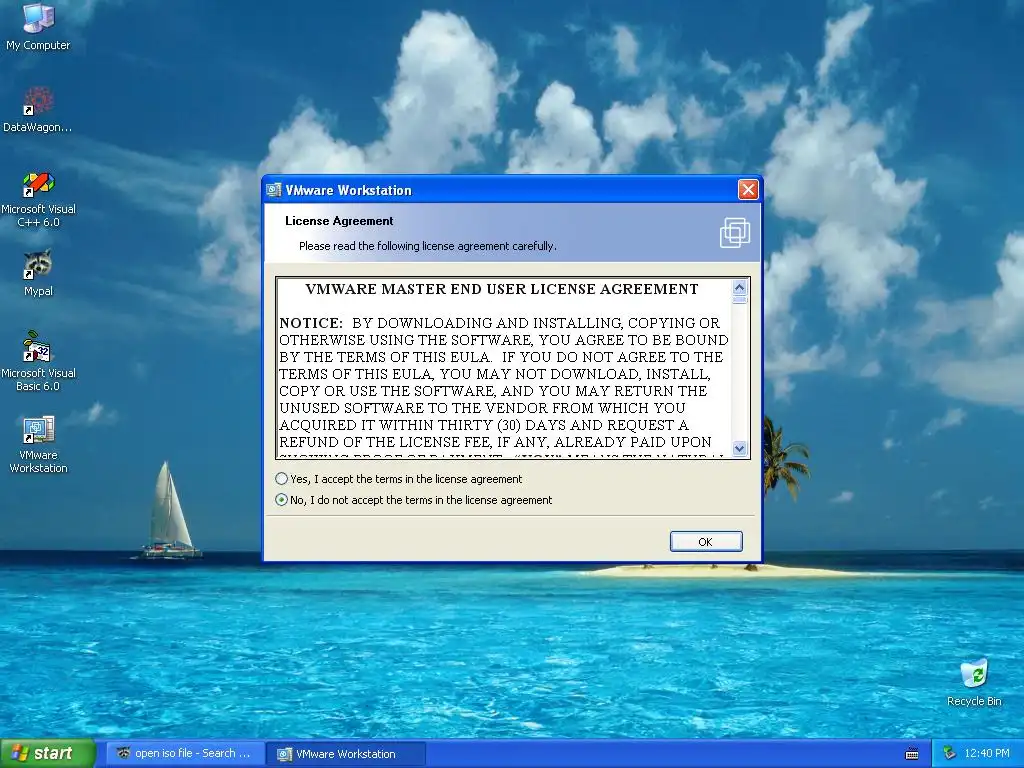
Task: Click license scrollbar down arrow
Action: coord(739,449)
